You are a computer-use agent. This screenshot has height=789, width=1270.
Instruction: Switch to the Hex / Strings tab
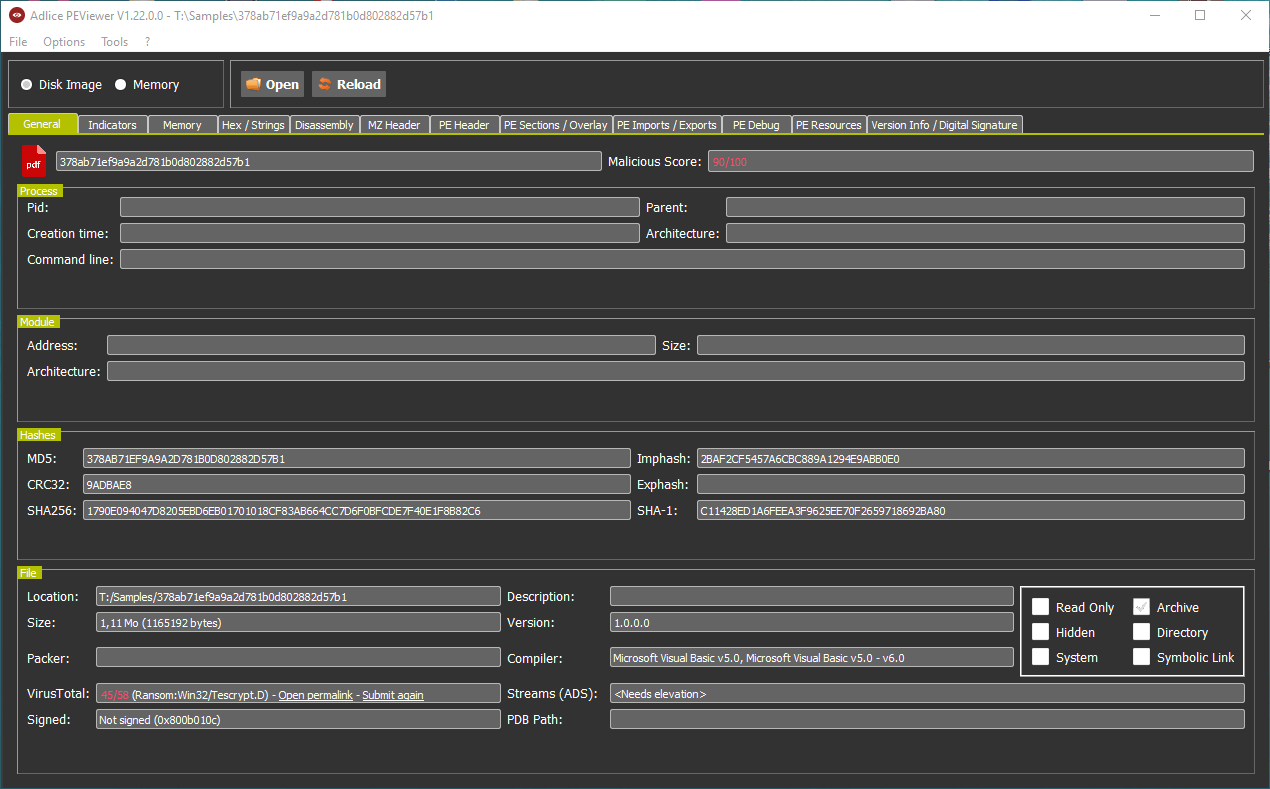tap(253, 125)
